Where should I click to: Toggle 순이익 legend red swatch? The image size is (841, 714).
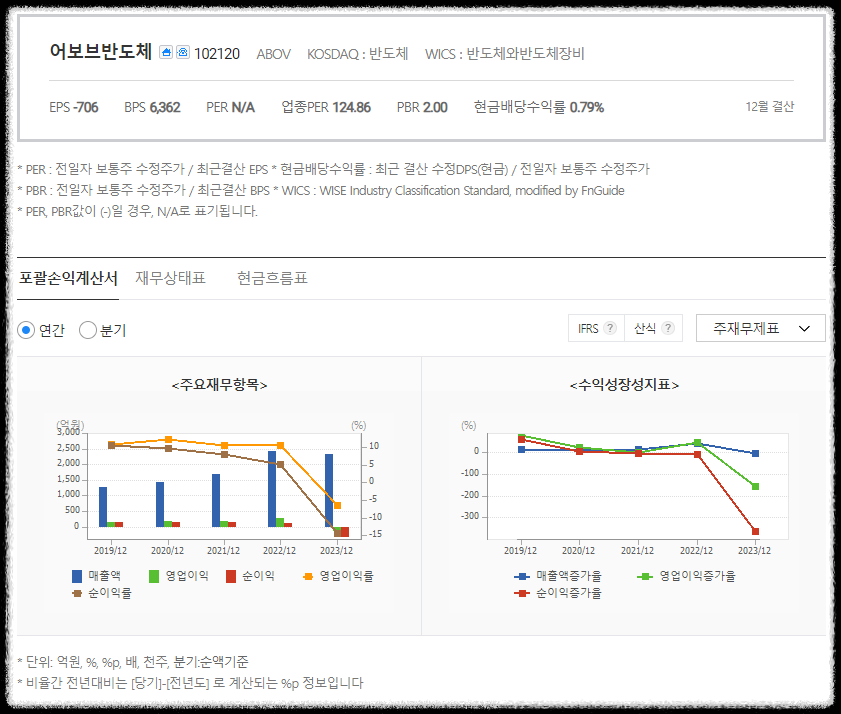[x=231, y=576]
